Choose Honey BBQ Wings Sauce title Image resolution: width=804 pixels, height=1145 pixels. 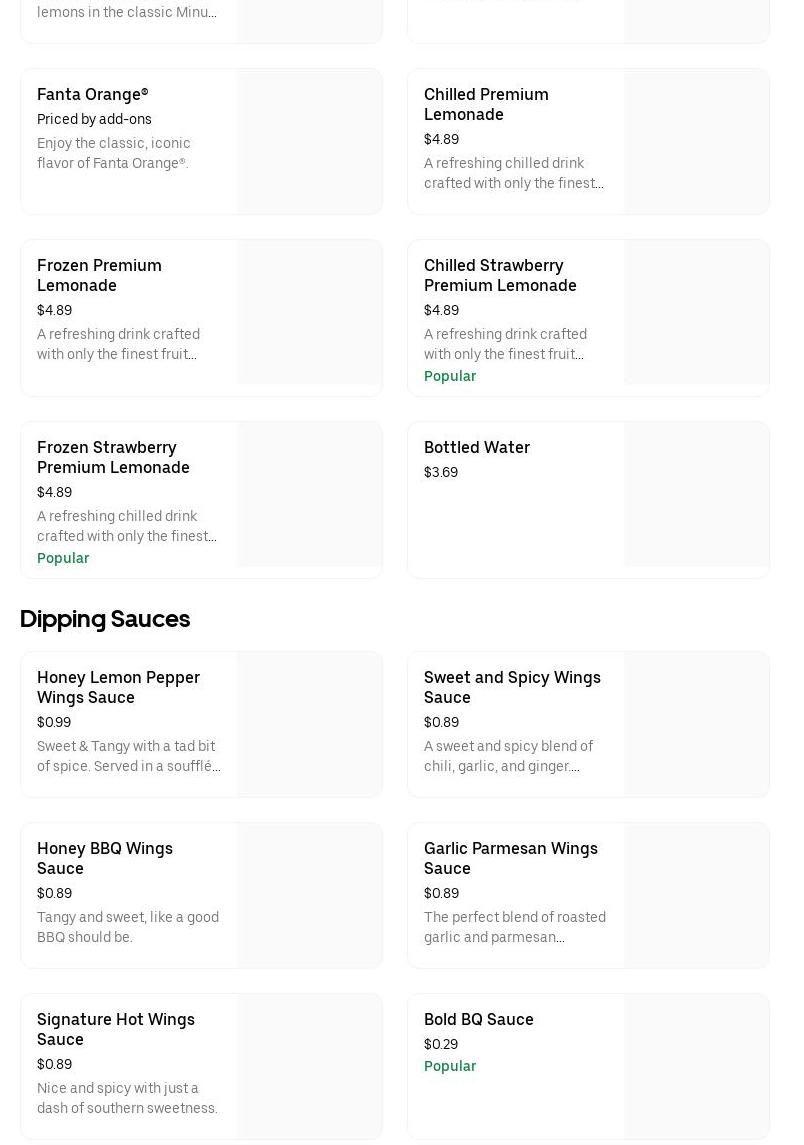tap(105, 858)
